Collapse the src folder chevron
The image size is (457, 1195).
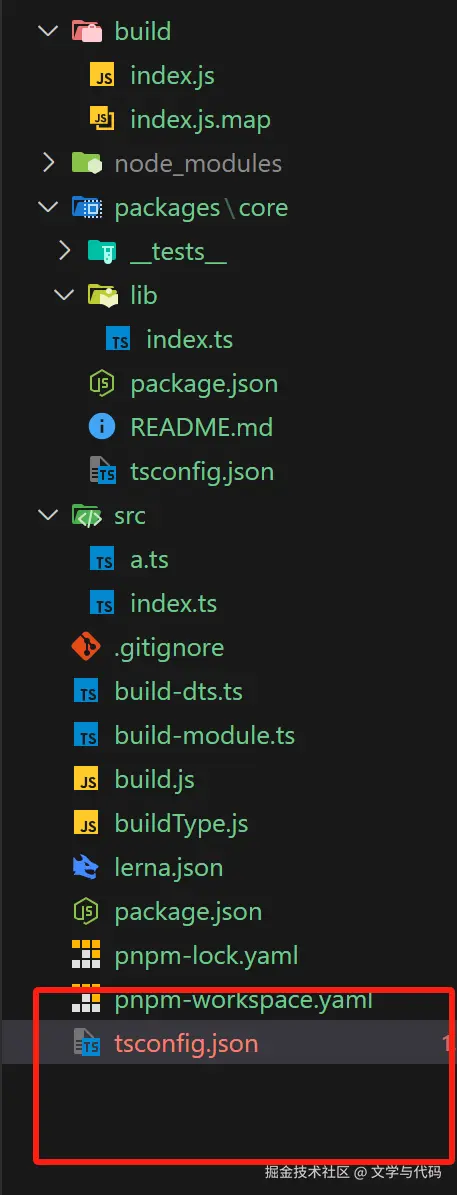click(48, 515)
